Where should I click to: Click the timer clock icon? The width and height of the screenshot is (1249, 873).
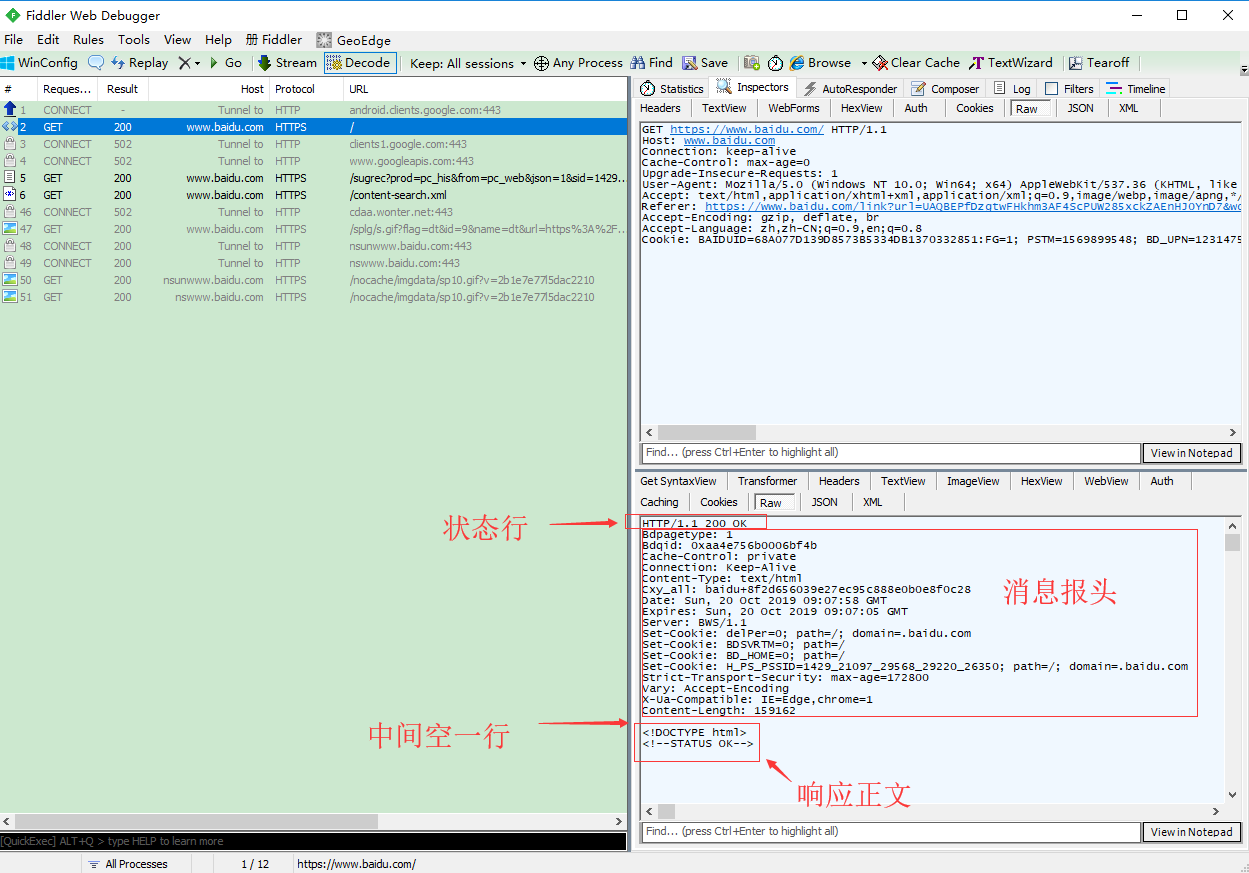776,62
